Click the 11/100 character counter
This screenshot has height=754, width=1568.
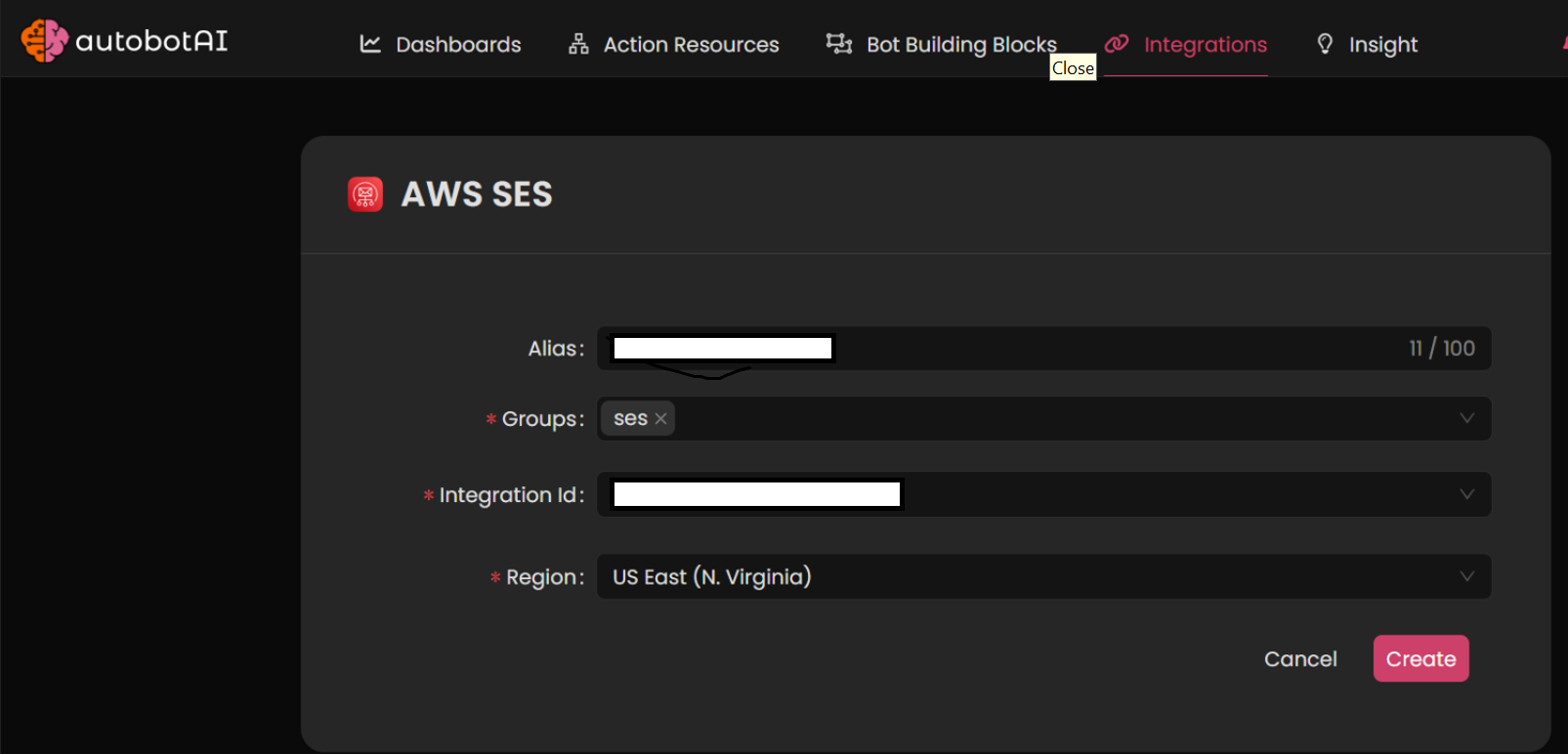pyautogui.click(x=1442, y=348)
